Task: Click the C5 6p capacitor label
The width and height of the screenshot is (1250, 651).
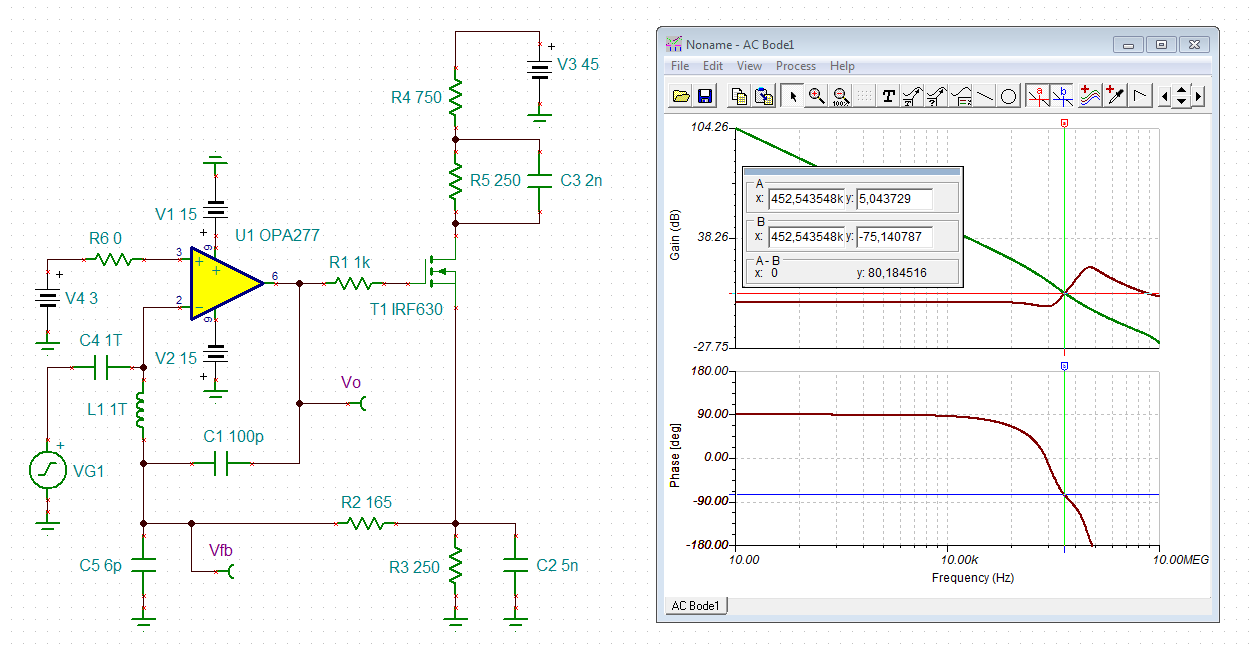Action: 100,565
